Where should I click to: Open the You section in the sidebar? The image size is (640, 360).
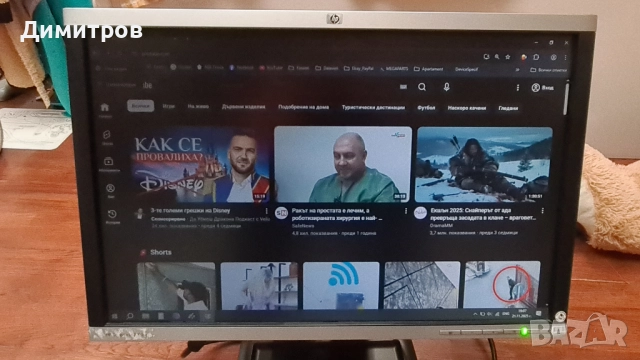click(111, 191)
